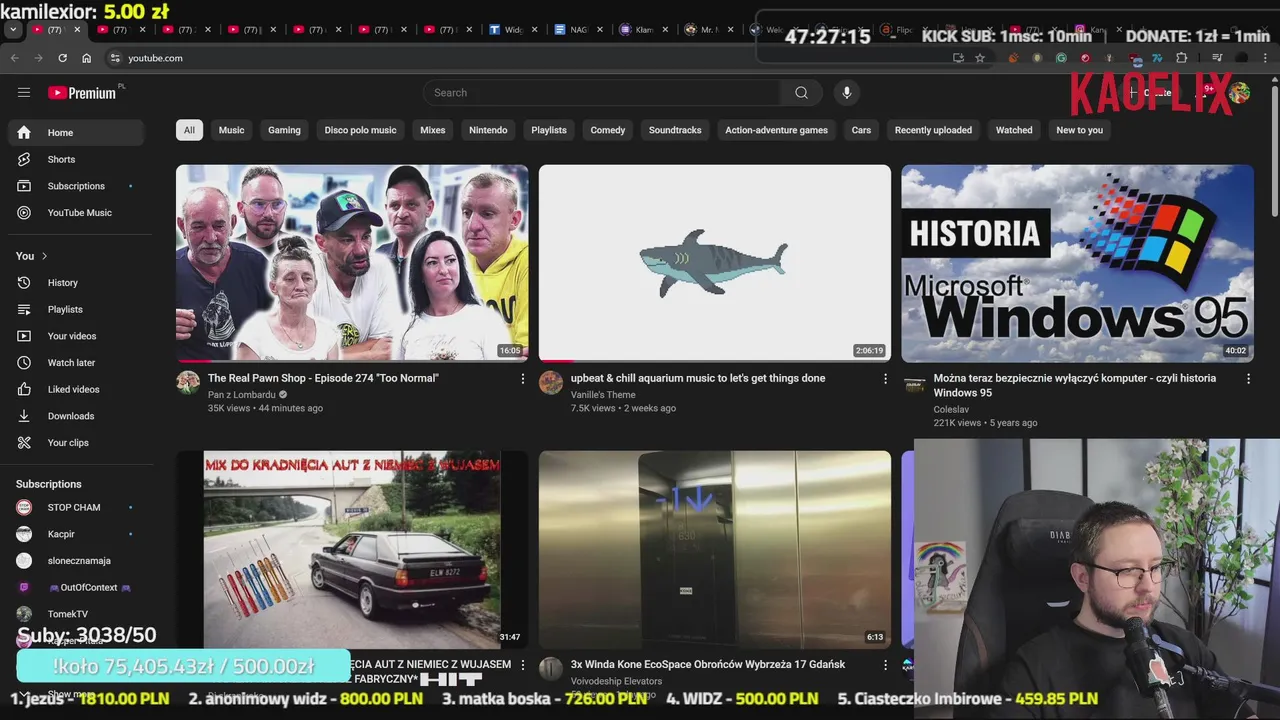
Task: Play the Windows 95 historia thumbnail
Action: tap(1077, 263)
